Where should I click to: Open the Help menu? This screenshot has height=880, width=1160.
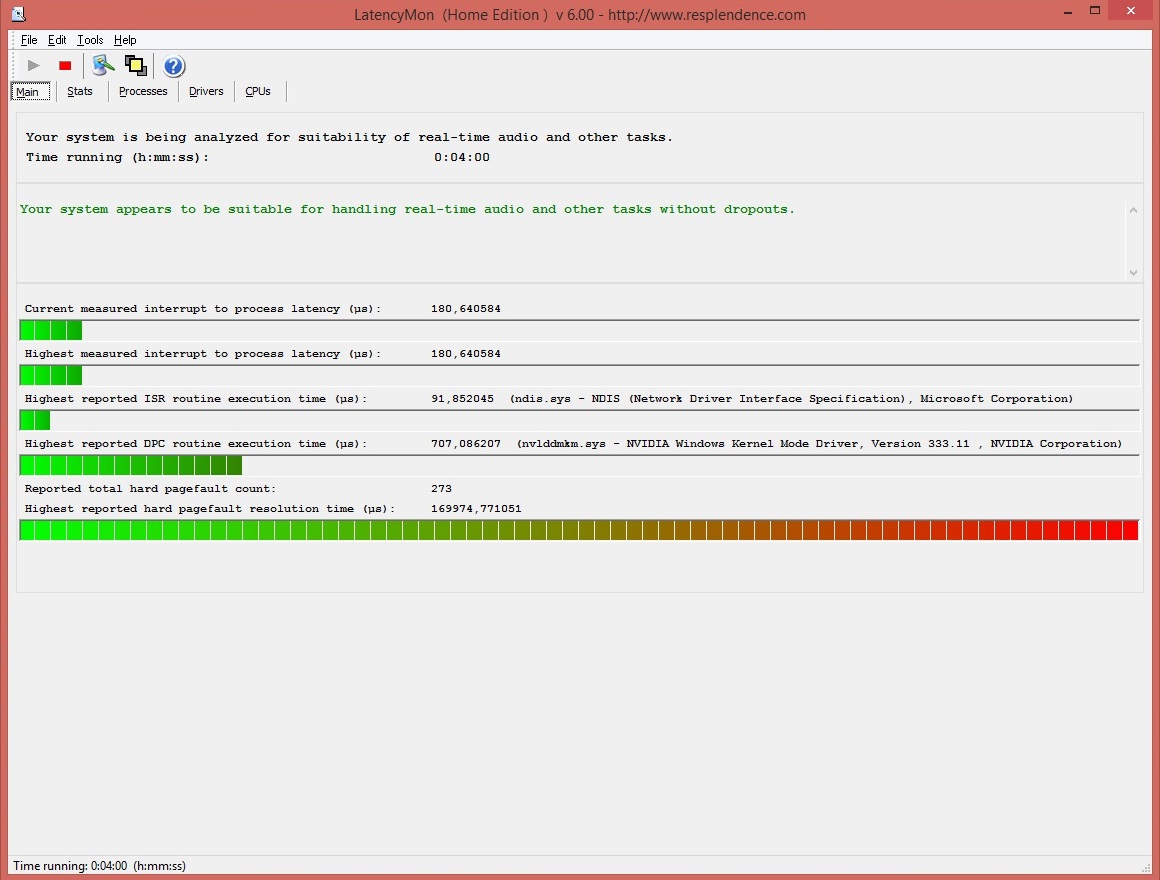click(x=125, y=40)
